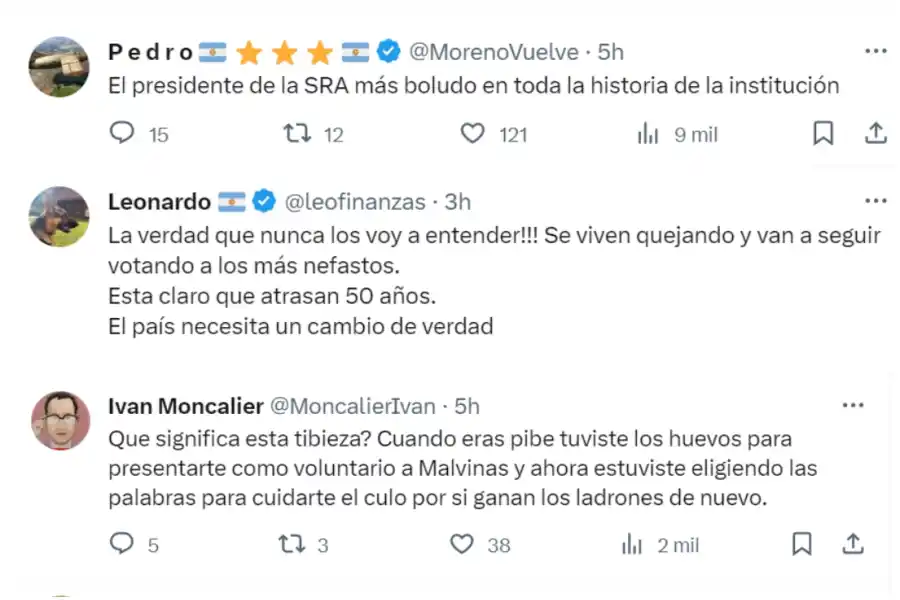Viewport: 900px width, 600px height.
Task: Like Pedro's tweet with the heart icon
Action: [471, 133]
